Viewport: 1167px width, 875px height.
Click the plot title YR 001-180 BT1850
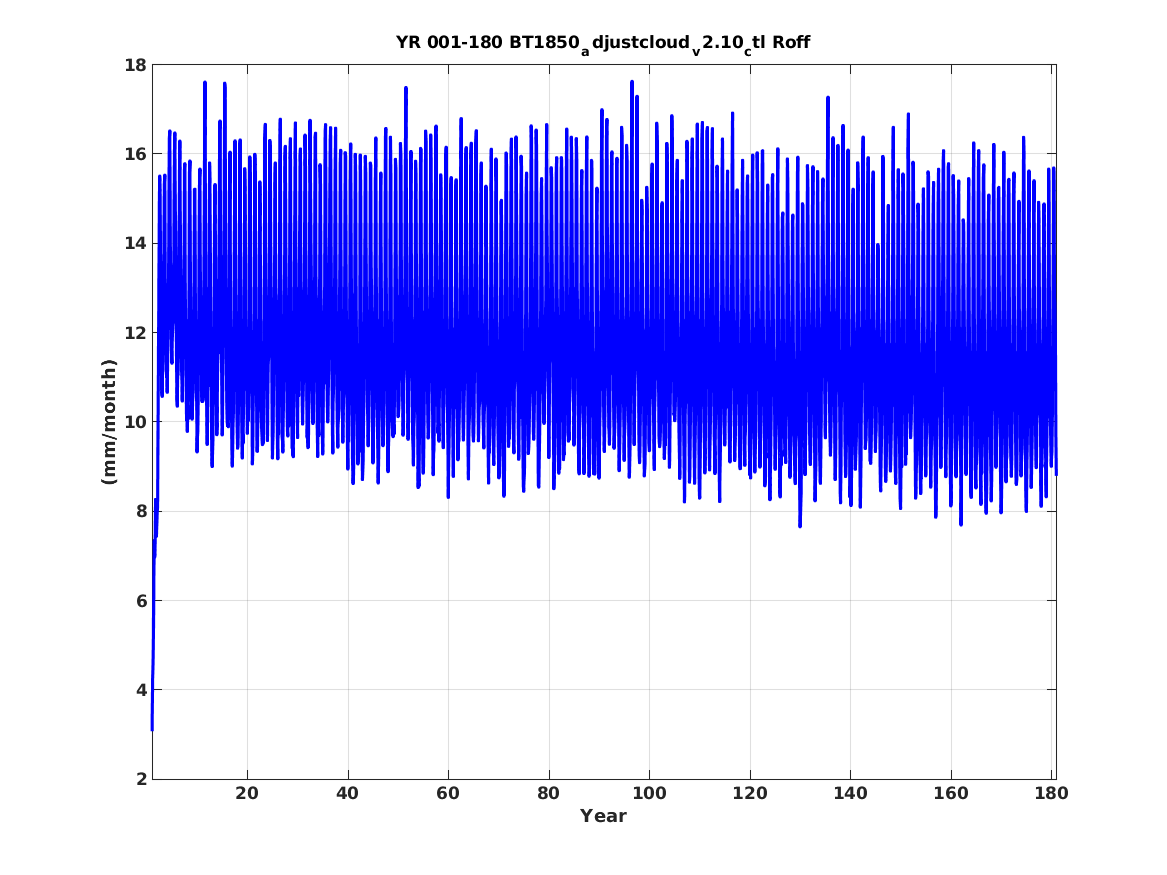click(603, 43)
